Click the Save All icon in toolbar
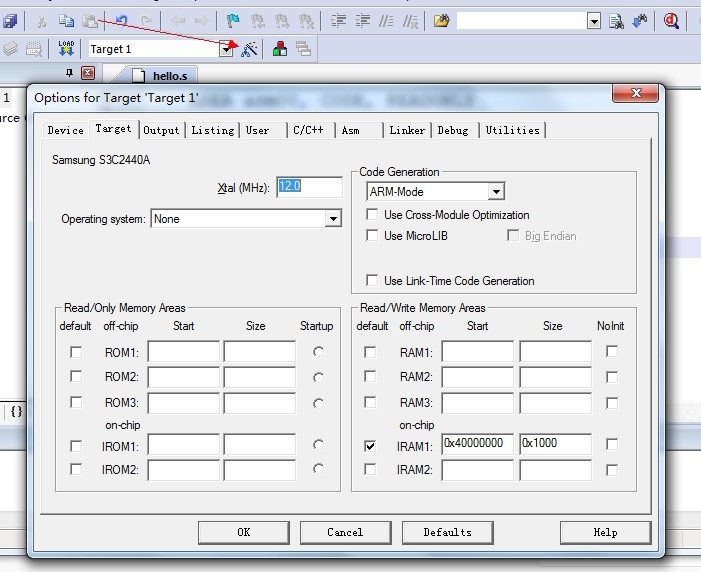This screenshot has height=572, width=701. (9, 21)
